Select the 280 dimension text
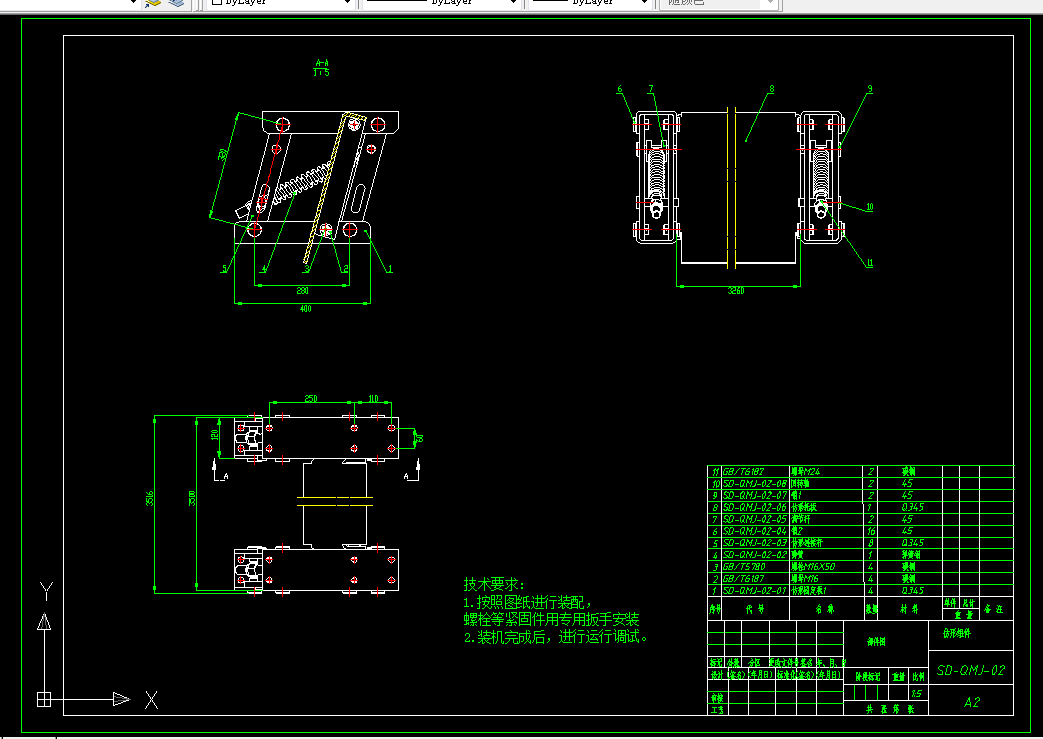 coord(302,291)
